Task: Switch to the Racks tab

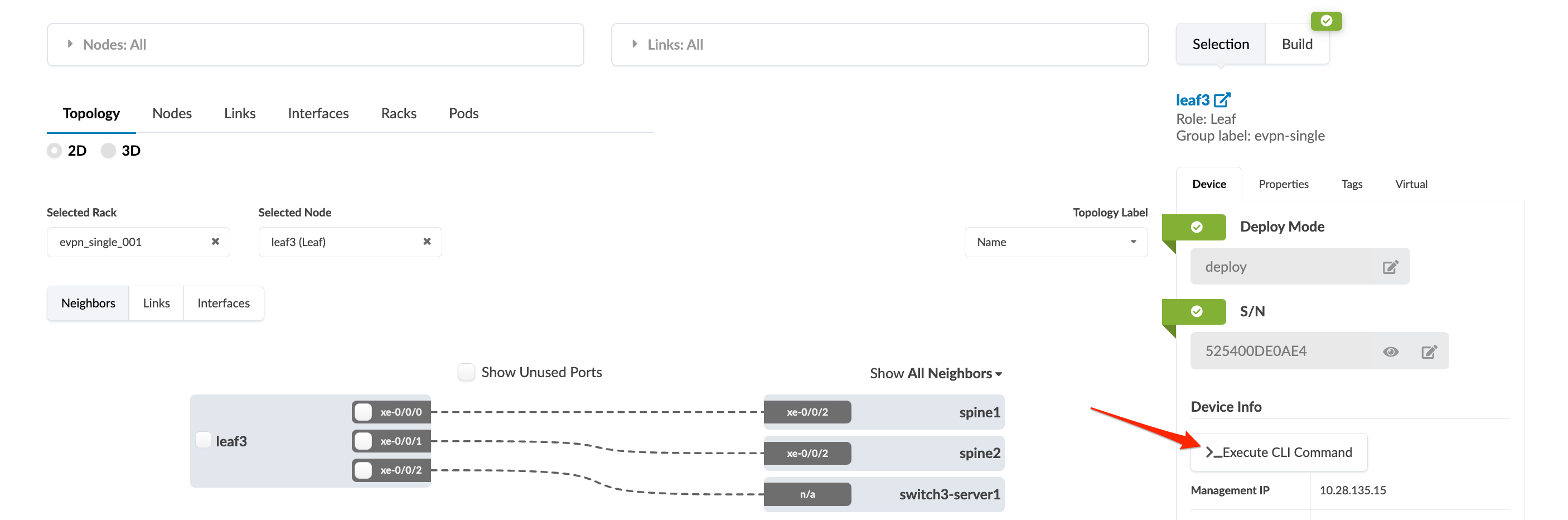Action: [x=399, y=113]
